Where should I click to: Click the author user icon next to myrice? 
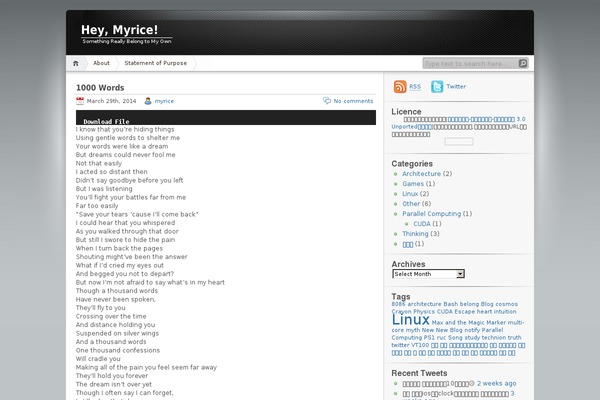click(148, 101)
